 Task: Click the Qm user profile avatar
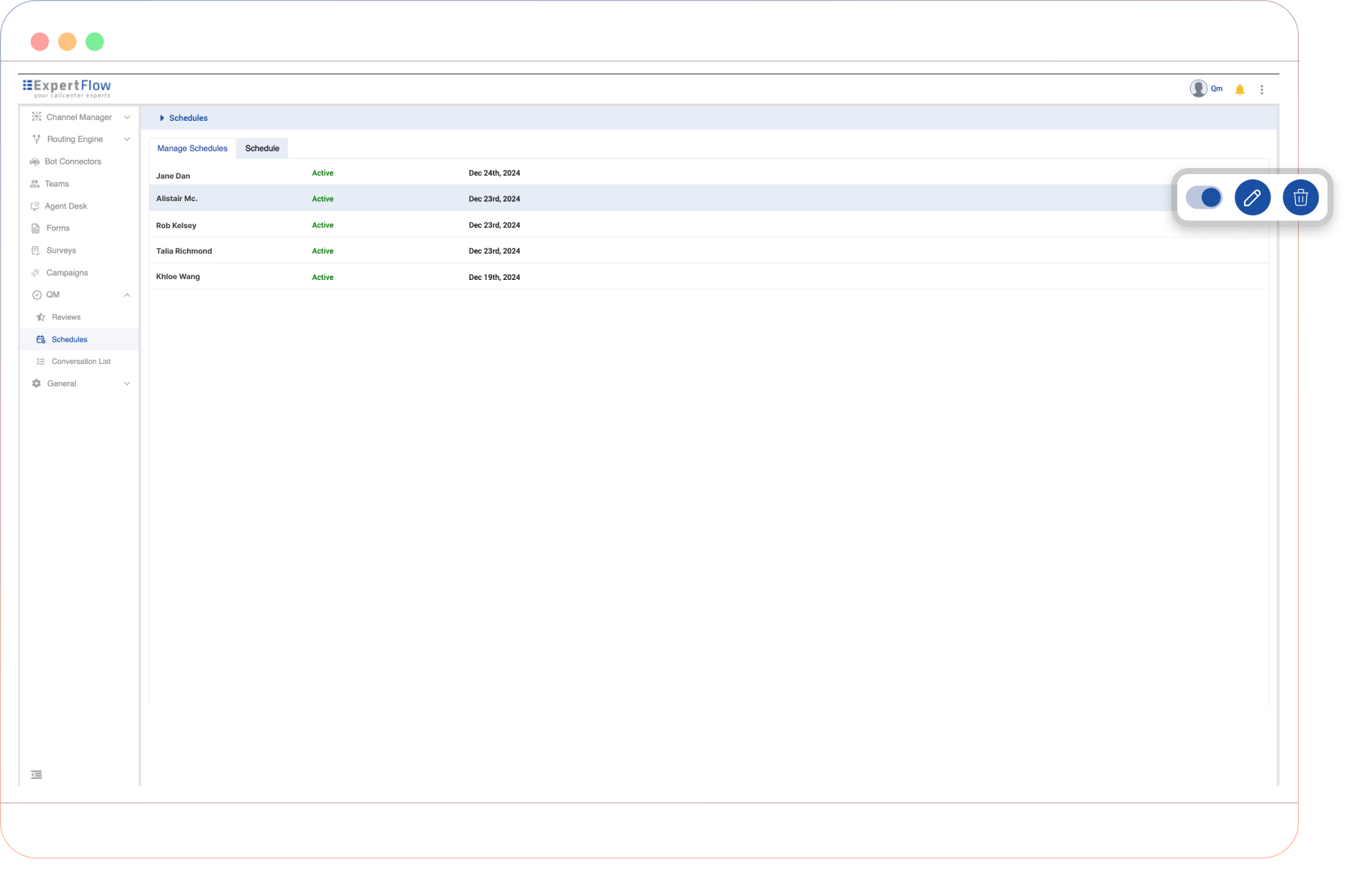(1198, 89)
